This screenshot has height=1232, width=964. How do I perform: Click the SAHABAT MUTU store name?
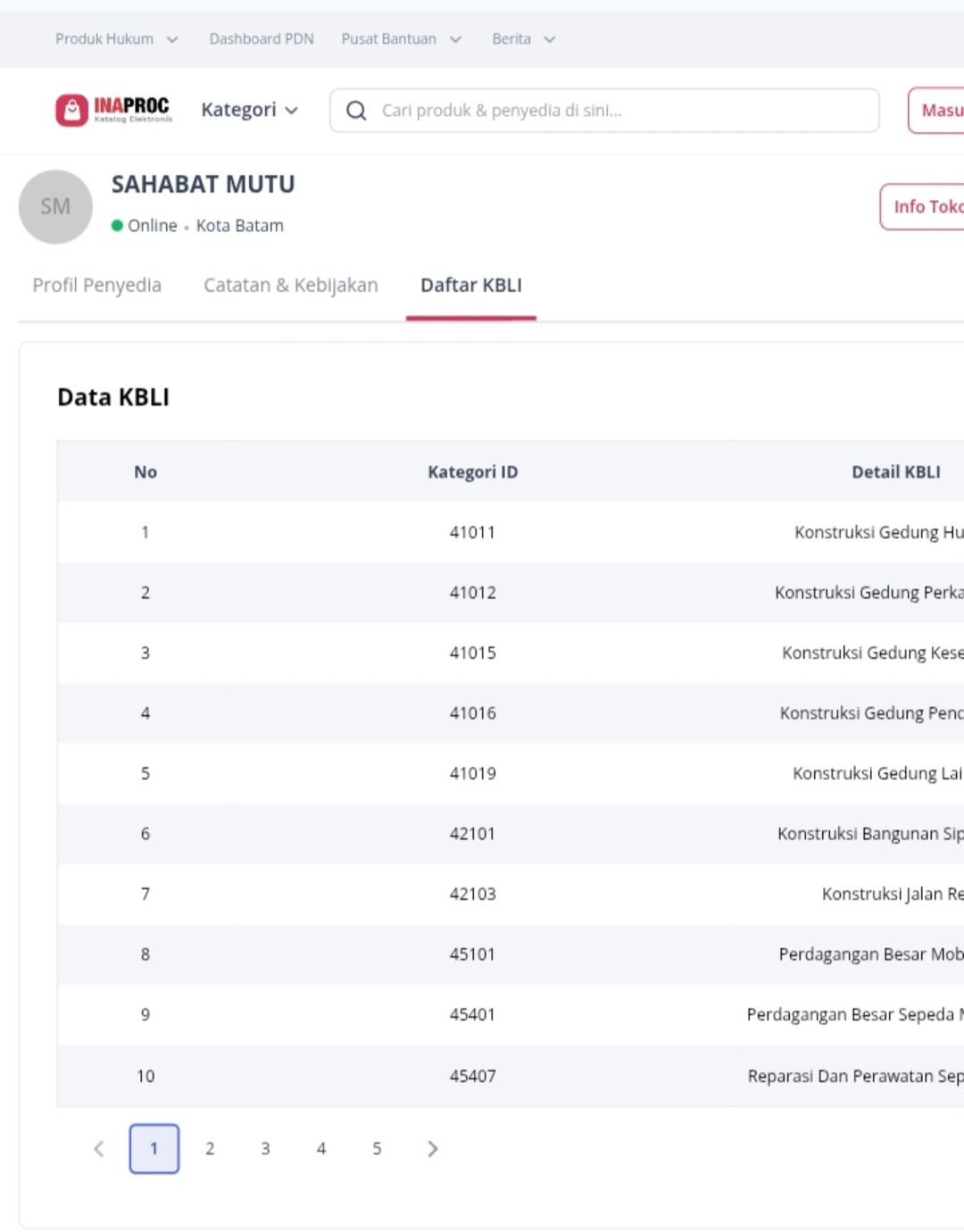pos(203,185)
